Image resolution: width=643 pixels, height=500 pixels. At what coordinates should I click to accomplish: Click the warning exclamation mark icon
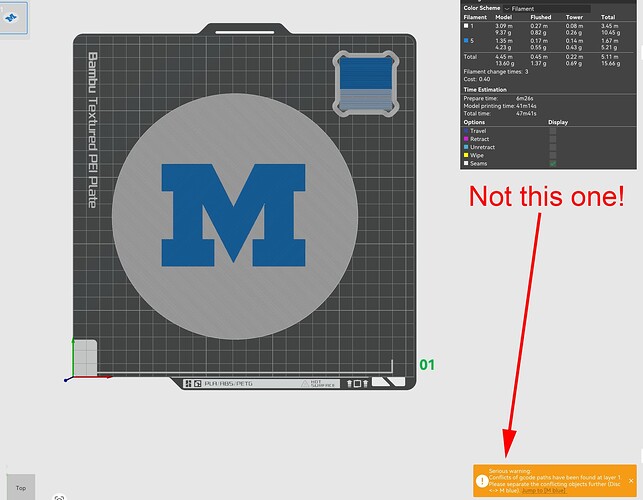tap(482, 481)
